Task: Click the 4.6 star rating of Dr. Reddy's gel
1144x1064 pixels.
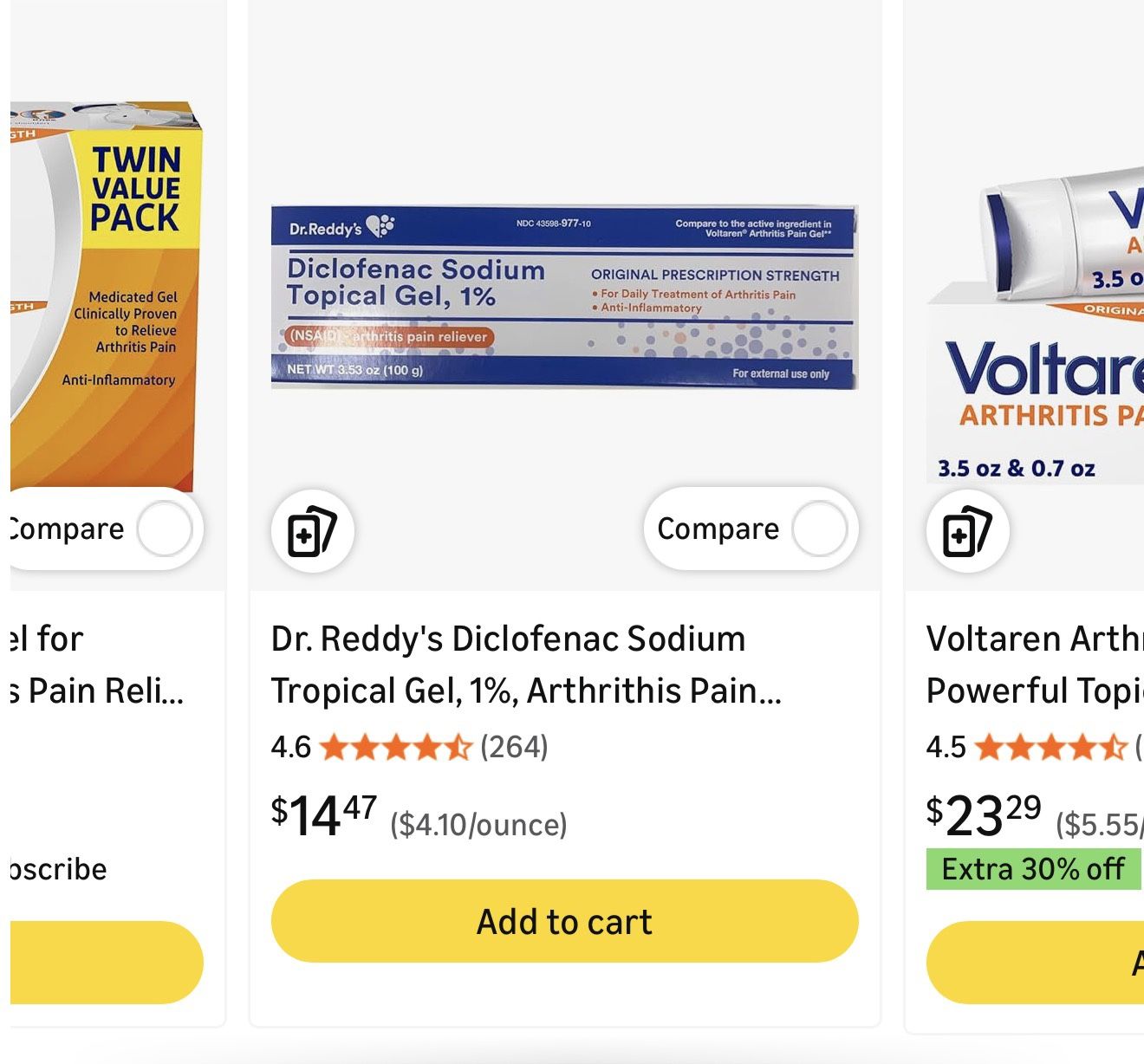Action: (395, 747)
